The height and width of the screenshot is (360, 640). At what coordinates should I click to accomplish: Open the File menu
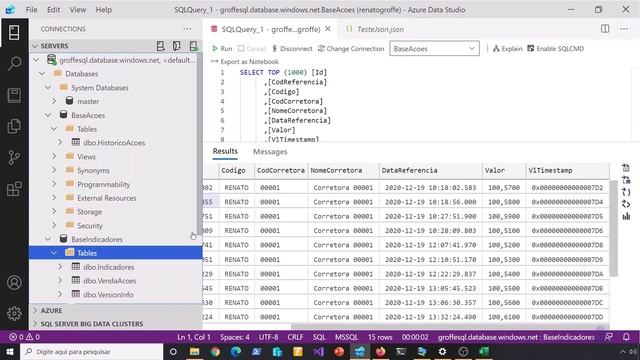coord(31,9)
